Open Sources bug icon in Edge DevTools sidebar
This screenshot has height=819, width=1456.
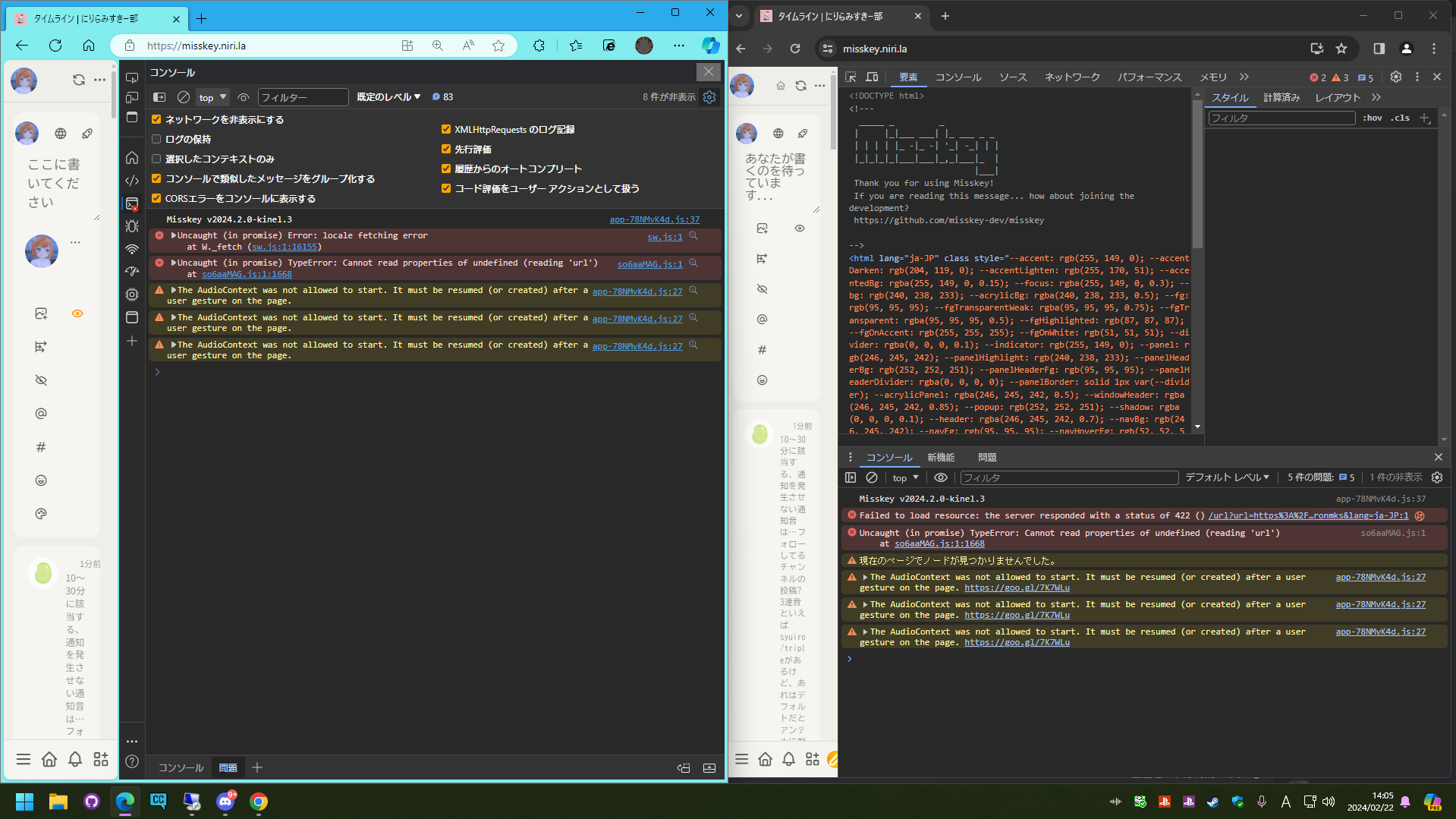click(132, 226)
